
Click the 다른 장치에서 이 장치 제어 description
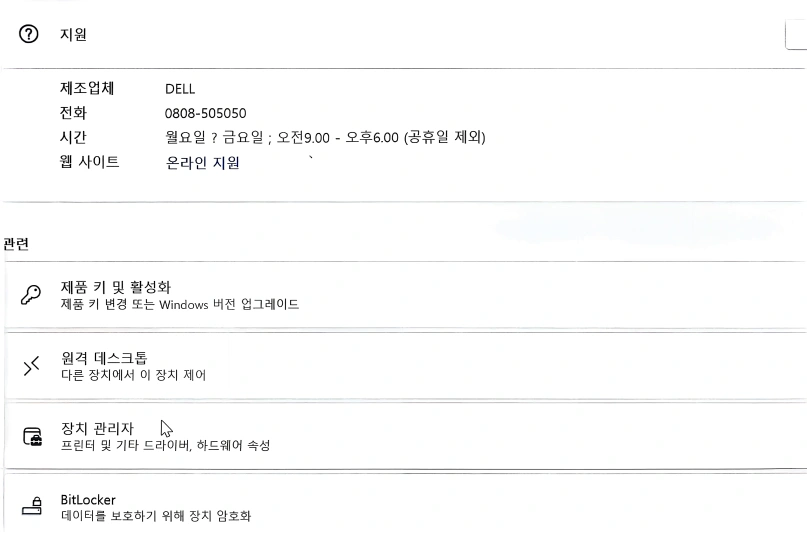click(133, 375)
